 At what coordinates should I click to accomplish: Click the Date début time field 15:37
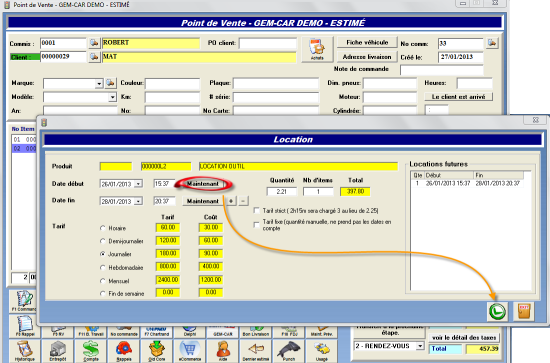163,184
